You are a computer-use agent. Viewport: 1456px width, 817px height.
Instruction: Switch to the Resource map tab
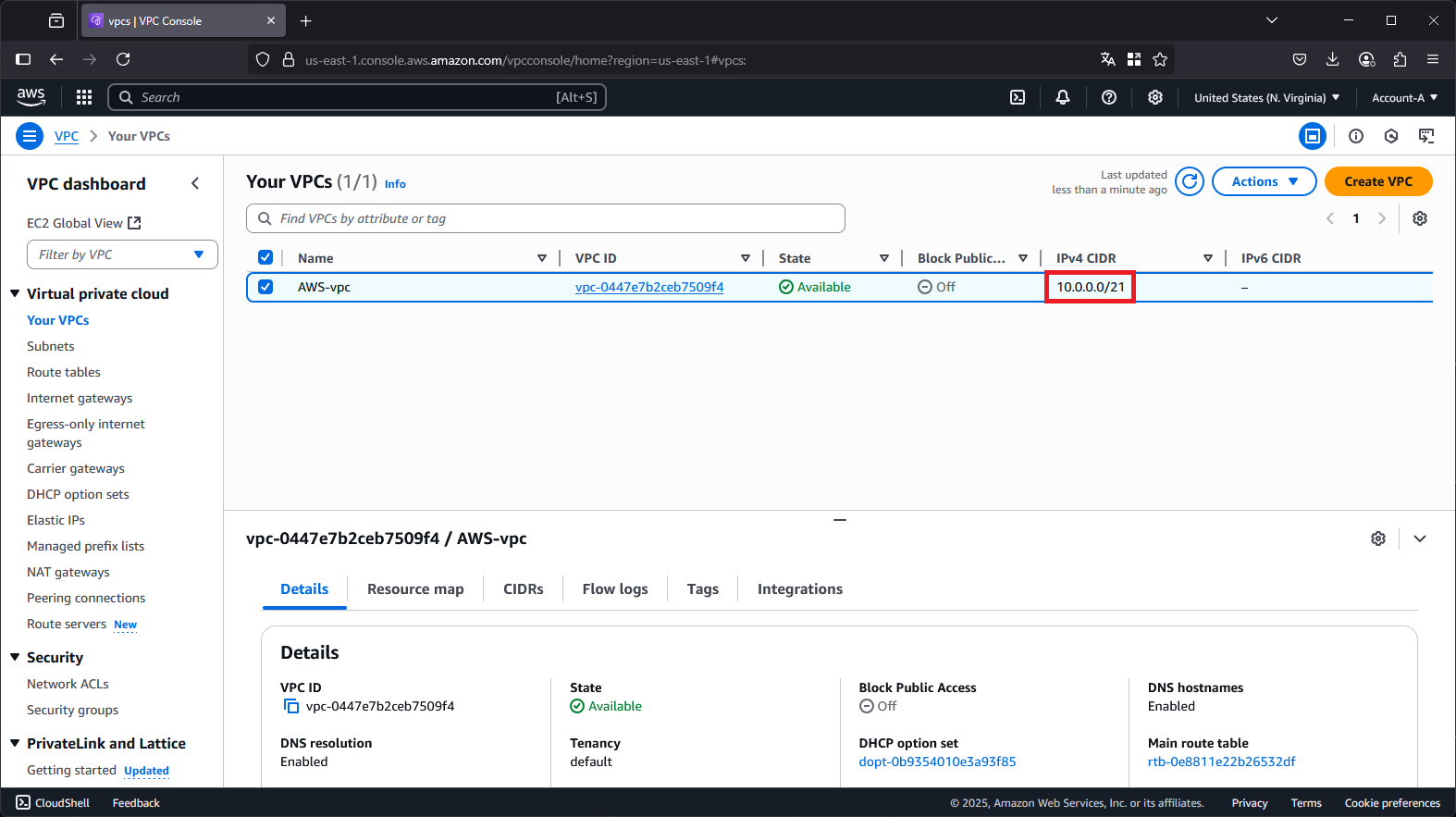coord(415,589)
